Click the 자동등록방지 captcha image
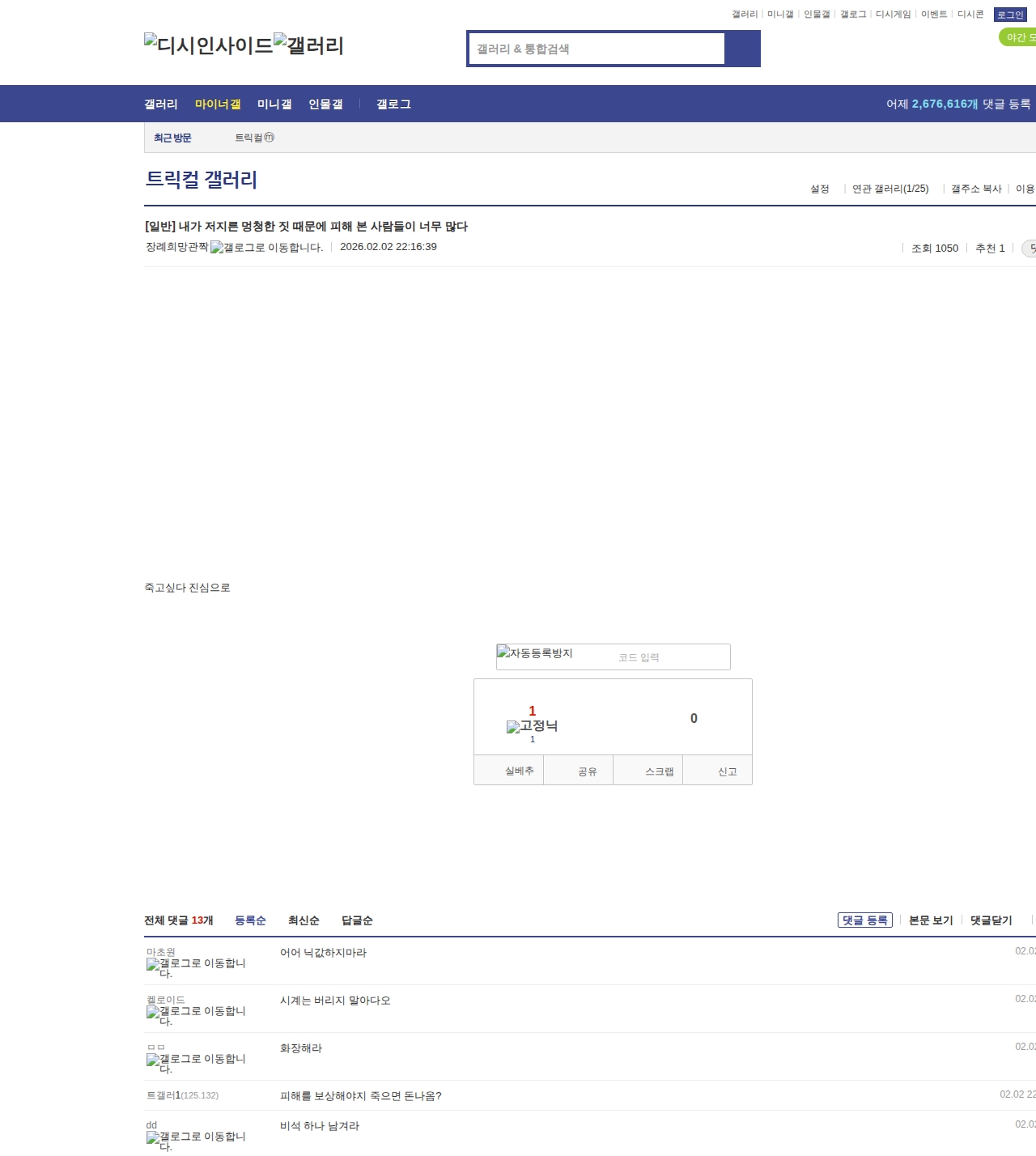The height and width of the screenshot is (1156, 1036). click(x=535, y=653)
